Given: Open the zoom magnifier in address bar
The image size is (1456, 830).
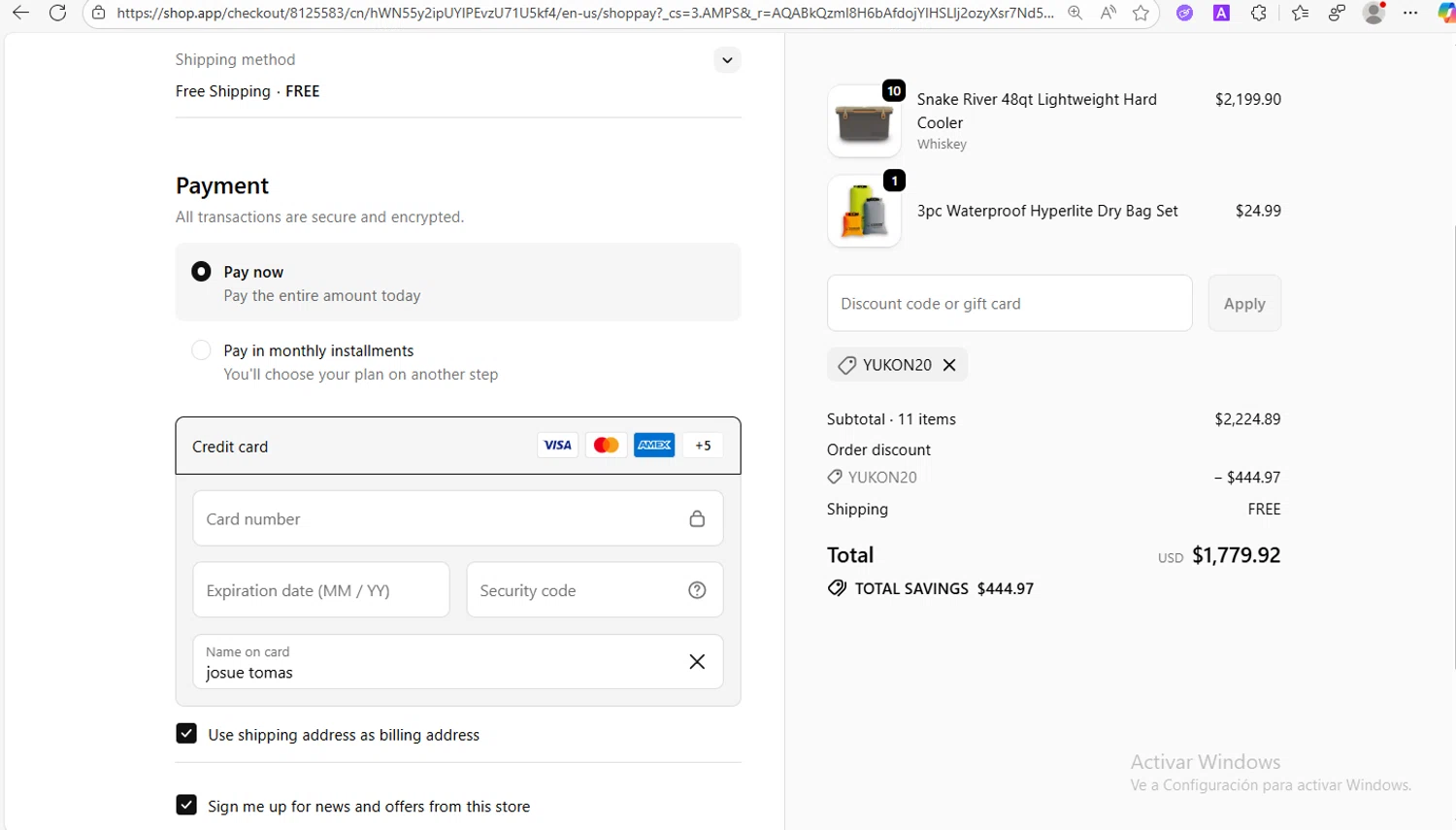Looking at the screenshot, I should [1075, 13].
